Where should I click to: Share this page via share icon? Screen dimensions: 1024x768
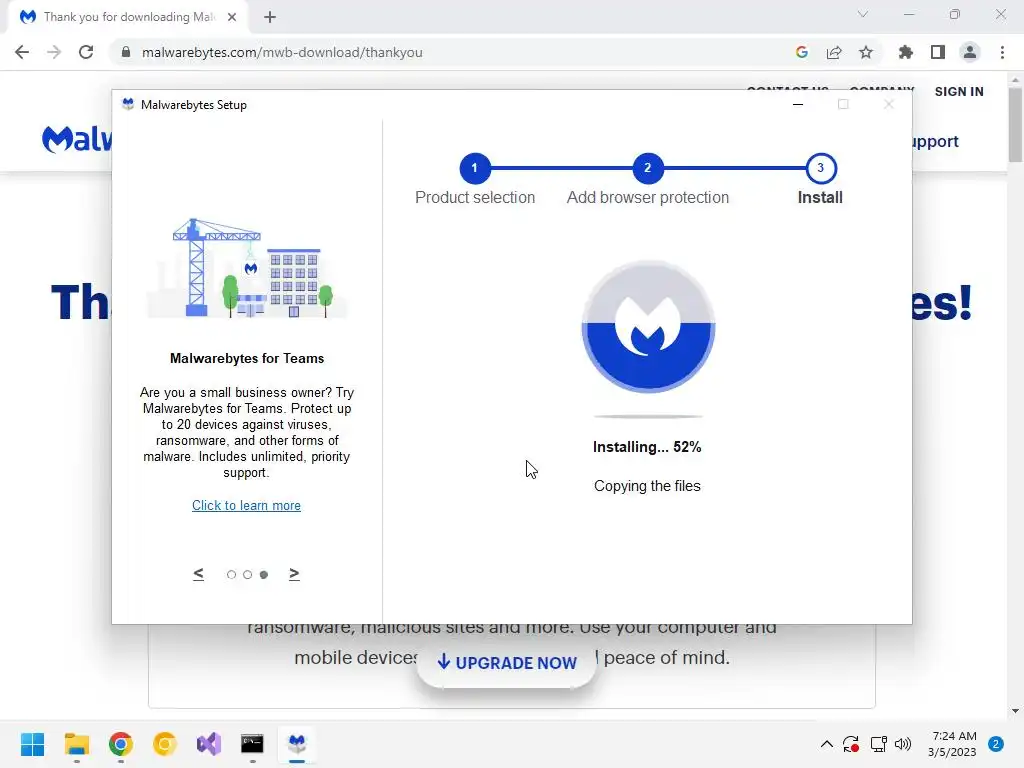tap(834, 52)
